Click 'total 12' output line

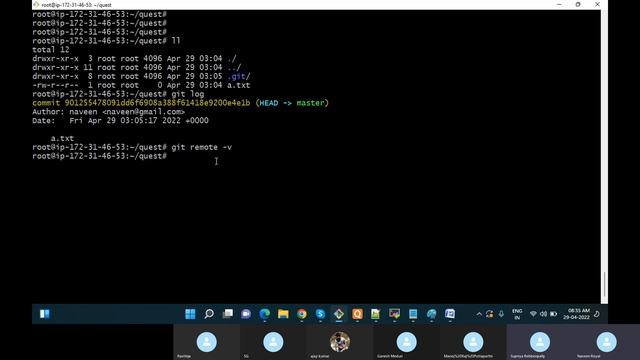coord(51,50)
